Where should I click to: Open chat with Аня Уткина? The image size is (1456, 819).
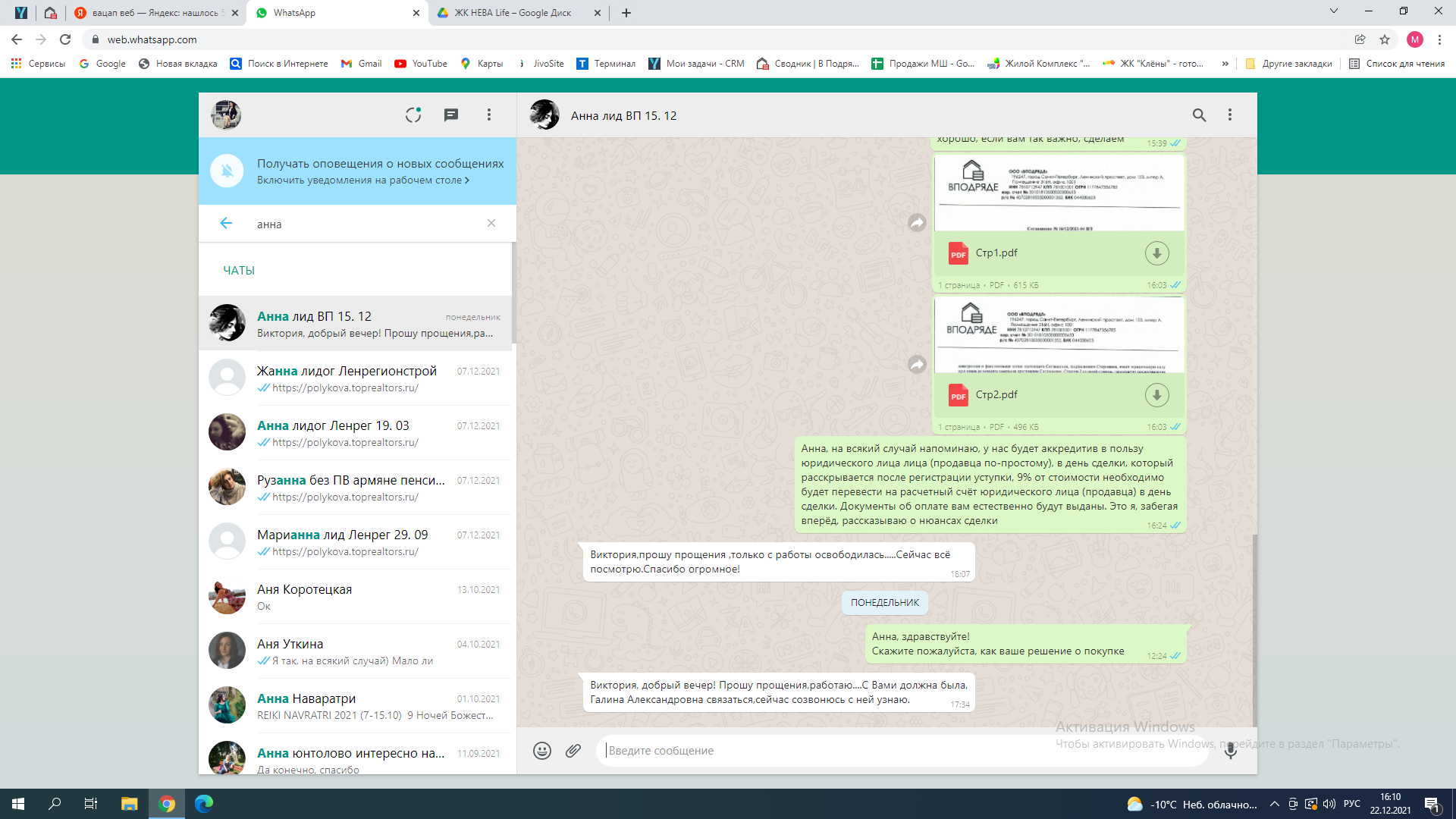pos(356,651)
